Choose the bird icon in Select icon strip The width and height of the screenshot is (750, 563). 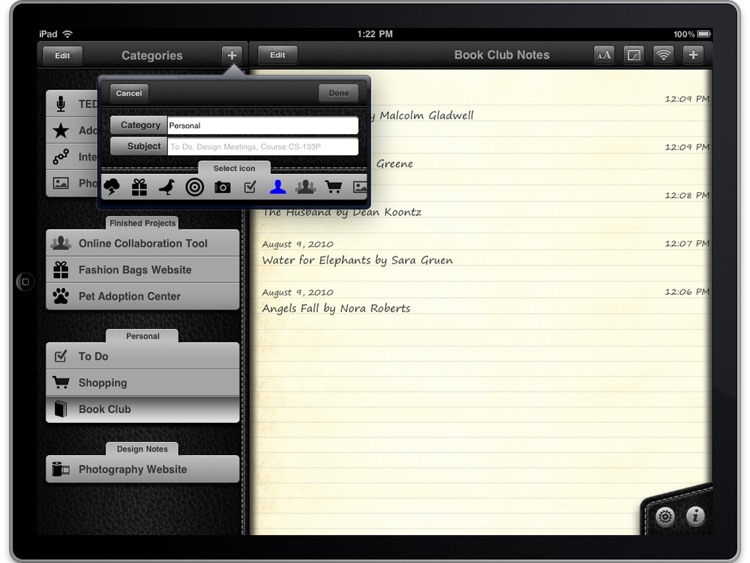[x=167, y=187]
